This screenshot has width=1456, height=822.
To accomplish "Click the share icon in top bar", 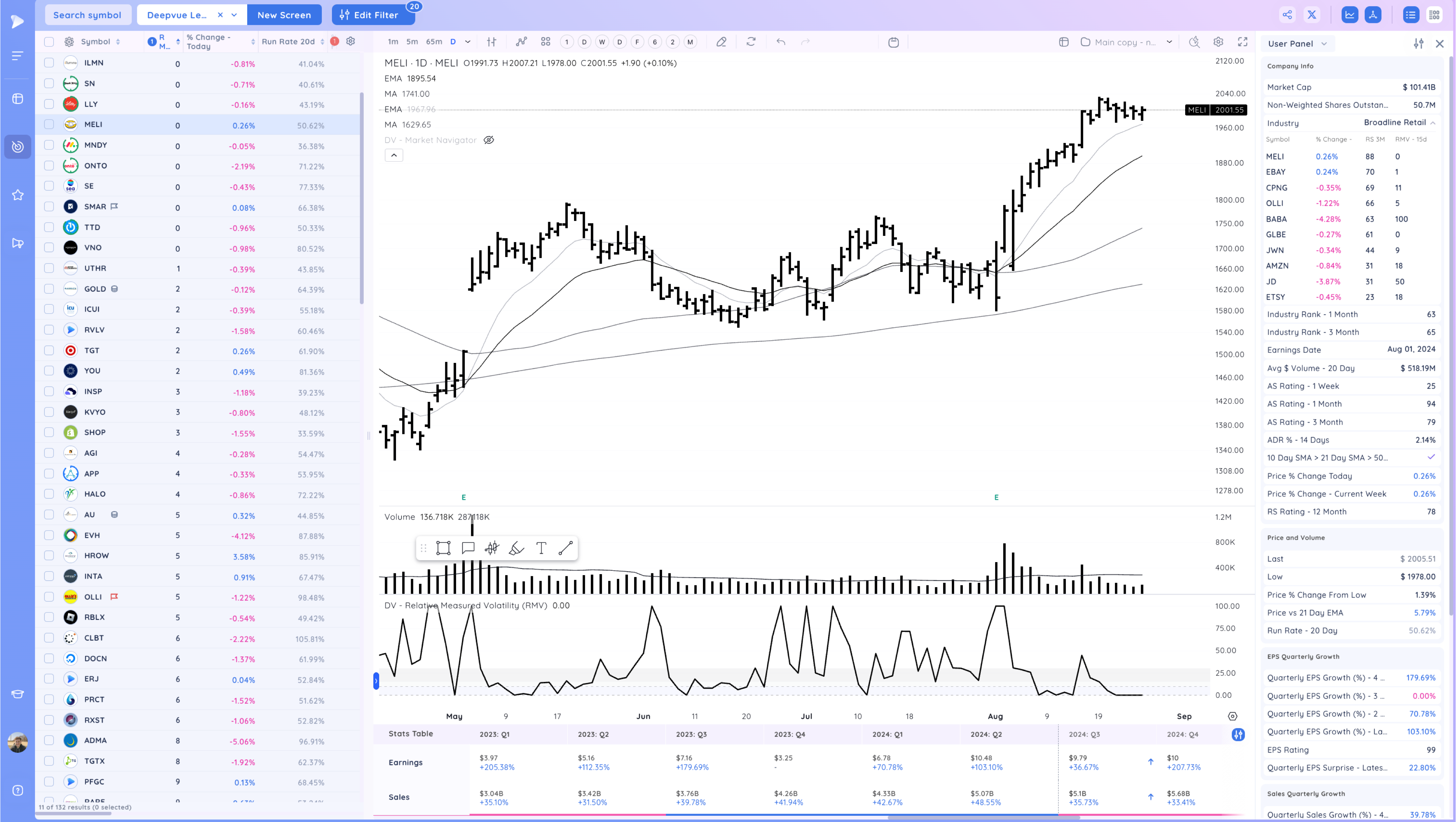I will (x=1287, y=15).
